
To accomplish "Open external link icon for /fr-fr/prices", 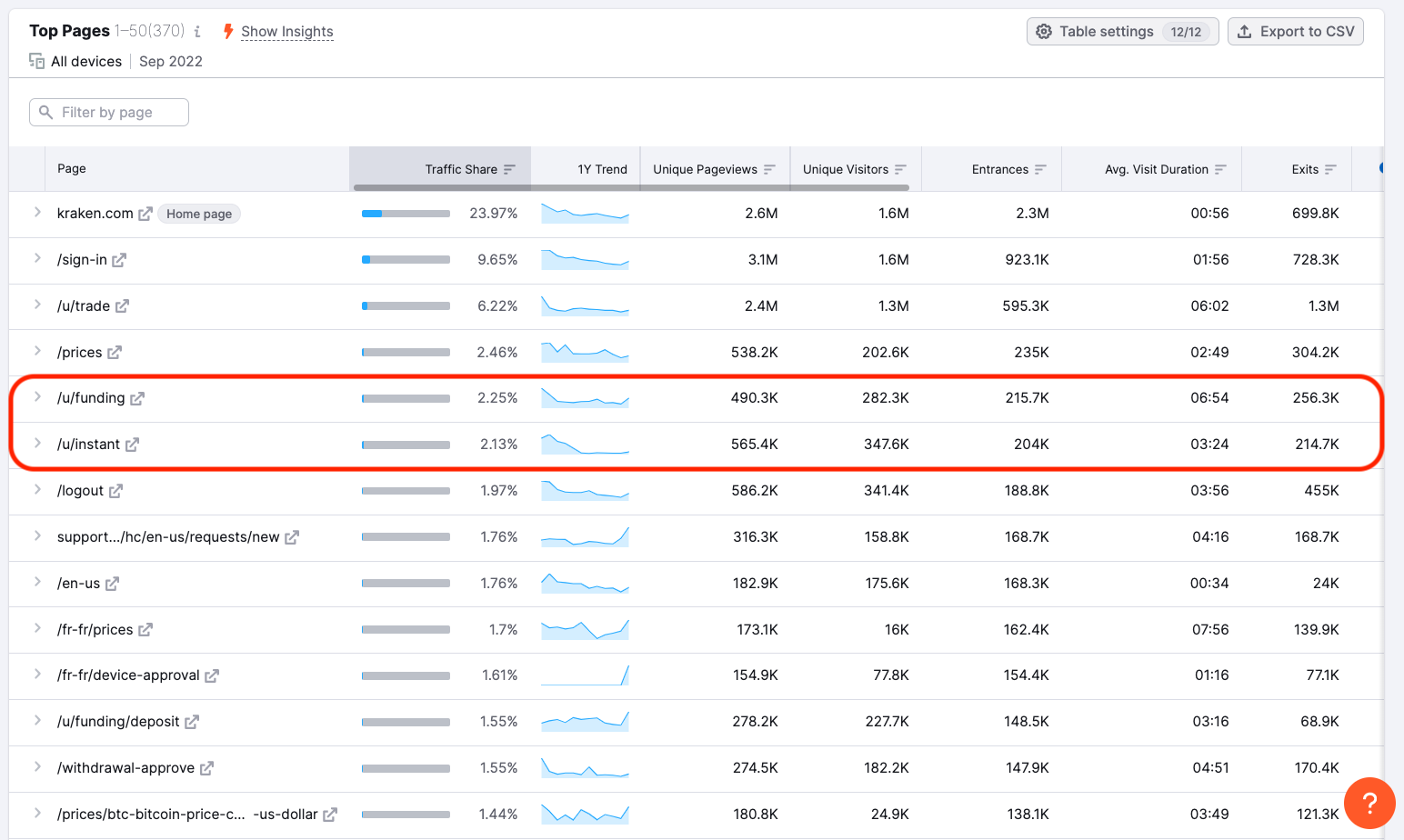I will coord(145,629).
